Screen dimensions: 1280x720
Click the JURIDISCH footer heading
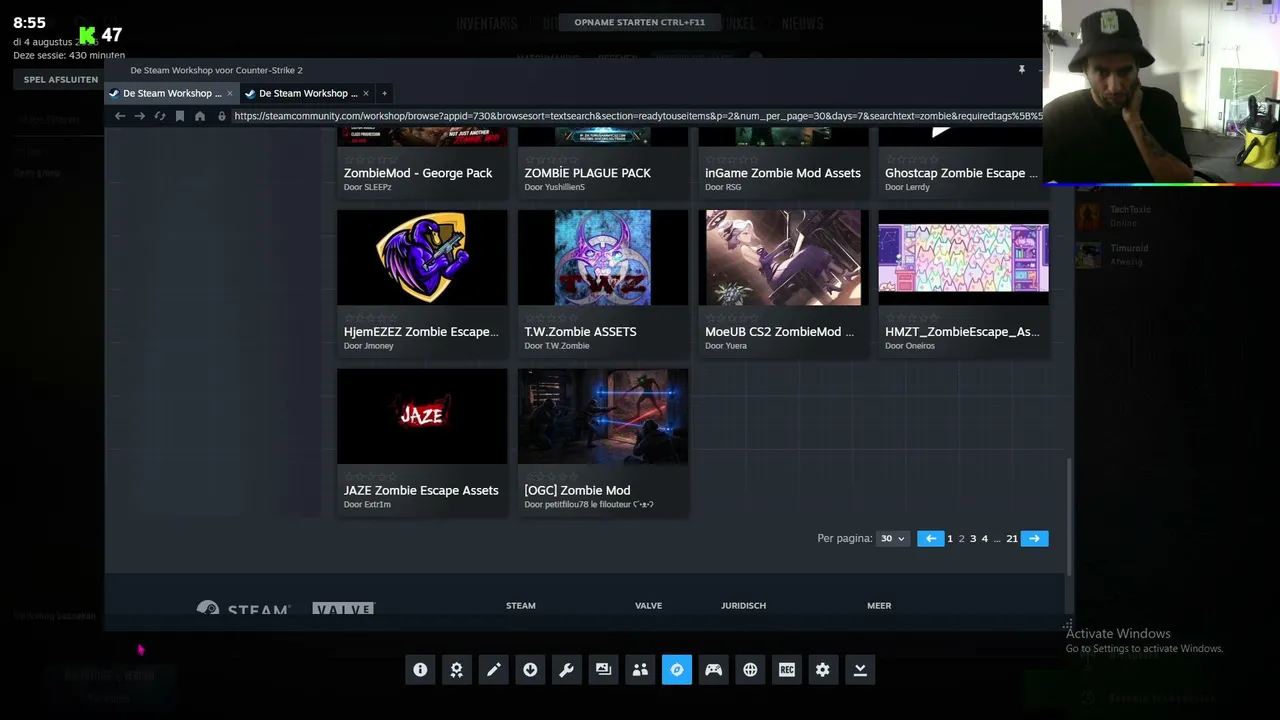pyautogui.click(x=744, y=606)
